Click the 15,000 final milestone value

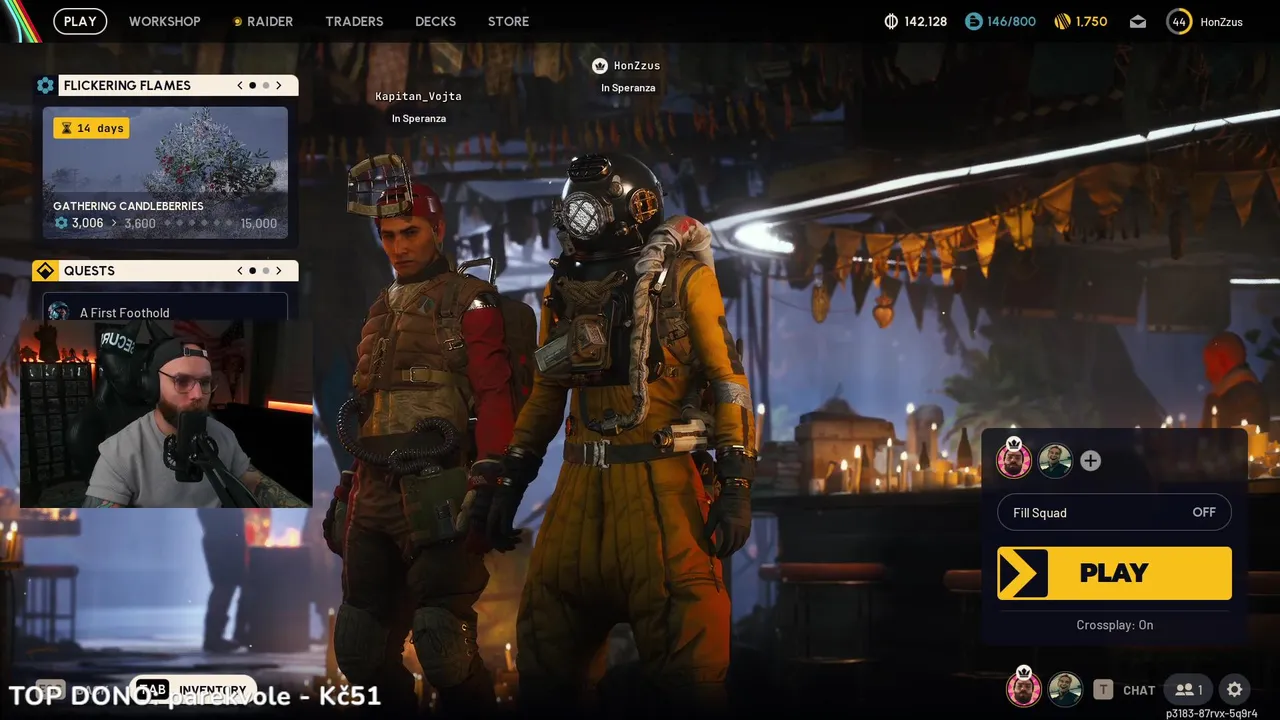click(x=259, y=223)
